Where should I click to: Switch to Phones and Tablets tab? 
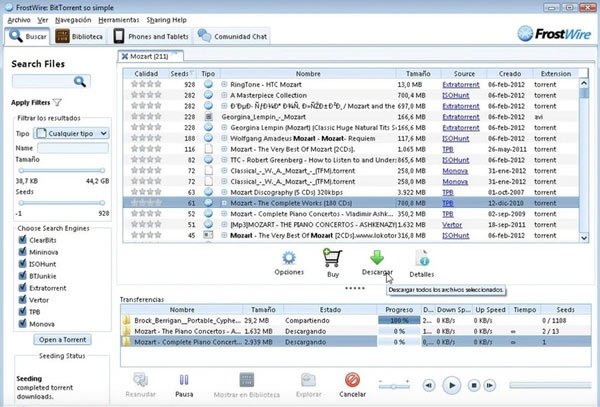click(x=151, y=36)
